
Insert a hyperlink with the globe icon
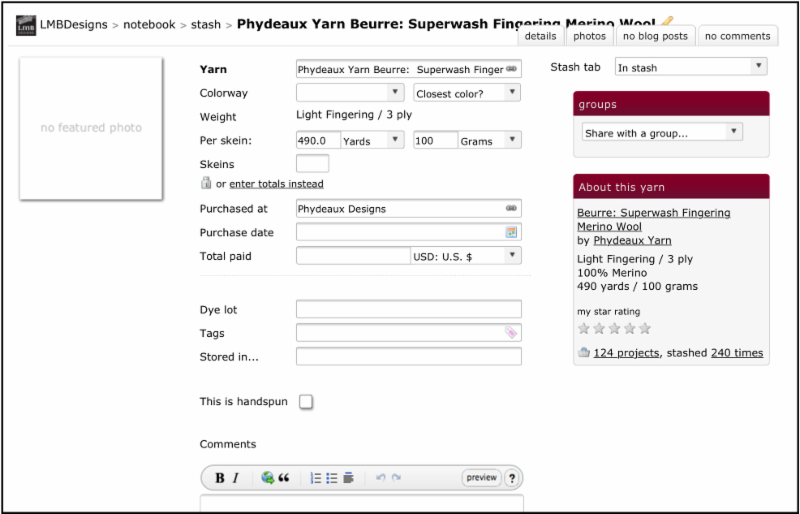[x=267, y=478]
